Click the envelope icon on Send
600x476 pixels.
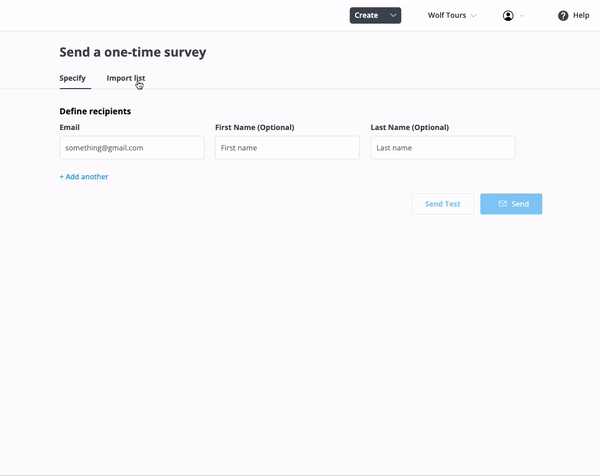[502, 204]
